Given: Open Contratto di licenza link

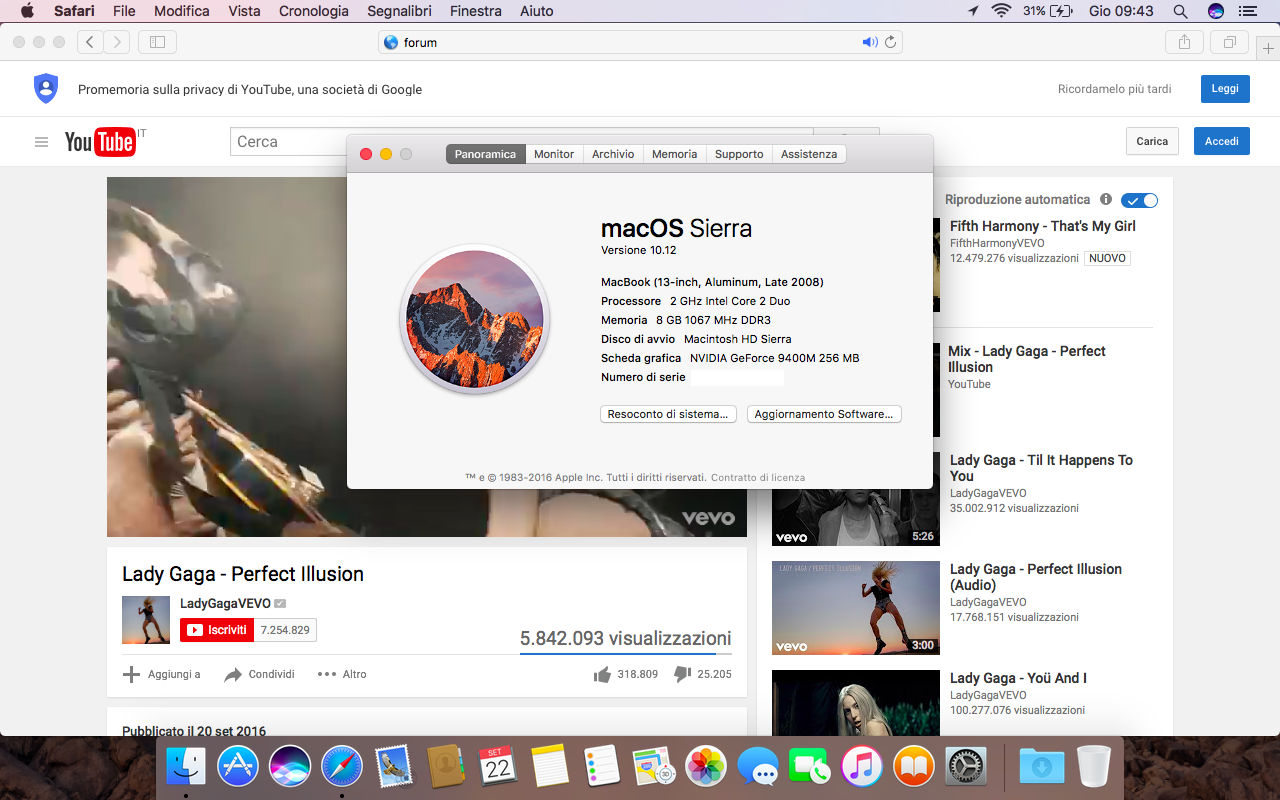Looking at the screenshot, I should pos(758,478).
